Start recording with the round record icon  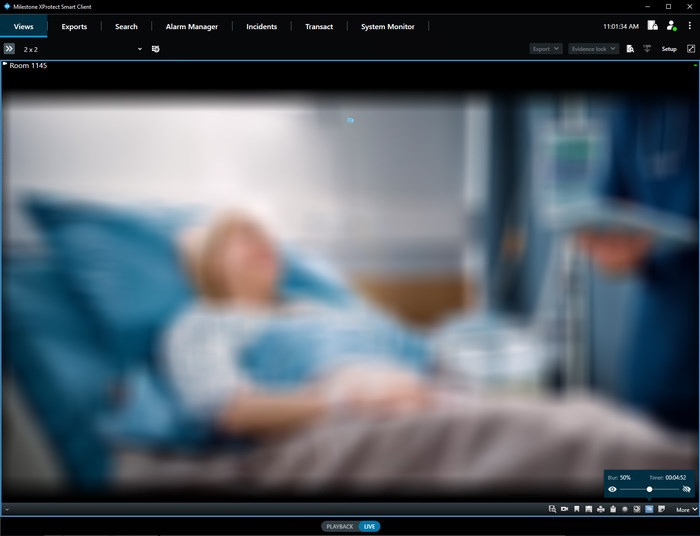tap(625, 509)
